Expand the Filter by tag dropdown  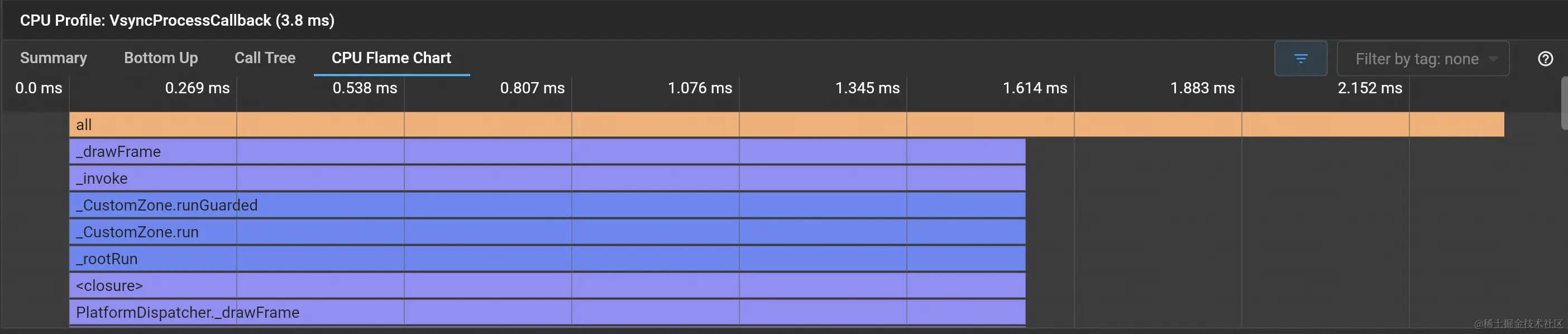point(1422,59)
